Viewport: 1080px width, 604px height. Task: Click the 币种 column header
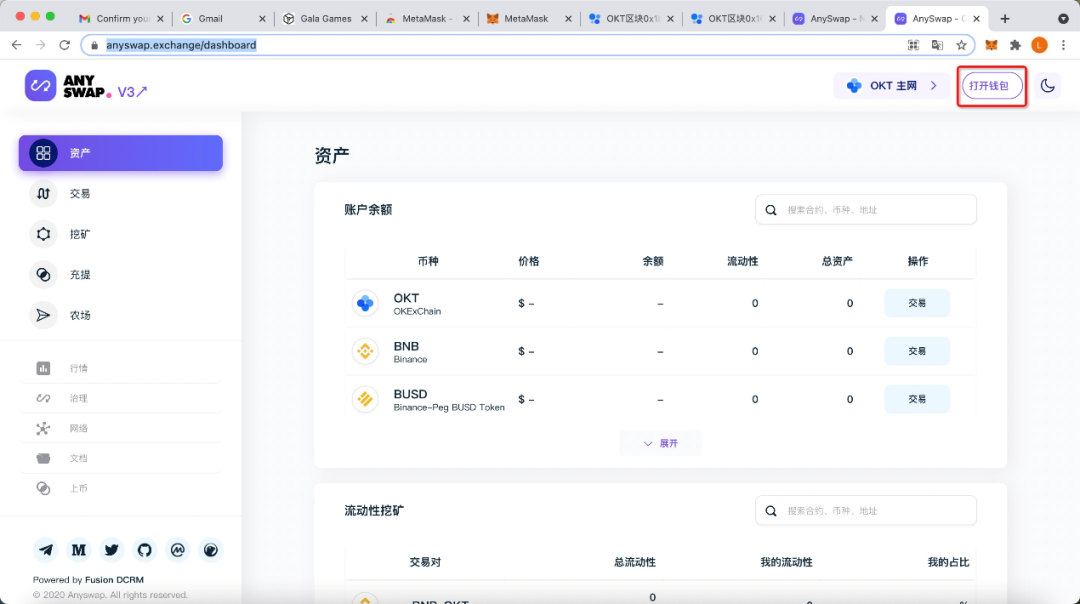click(x=428, y=261)
